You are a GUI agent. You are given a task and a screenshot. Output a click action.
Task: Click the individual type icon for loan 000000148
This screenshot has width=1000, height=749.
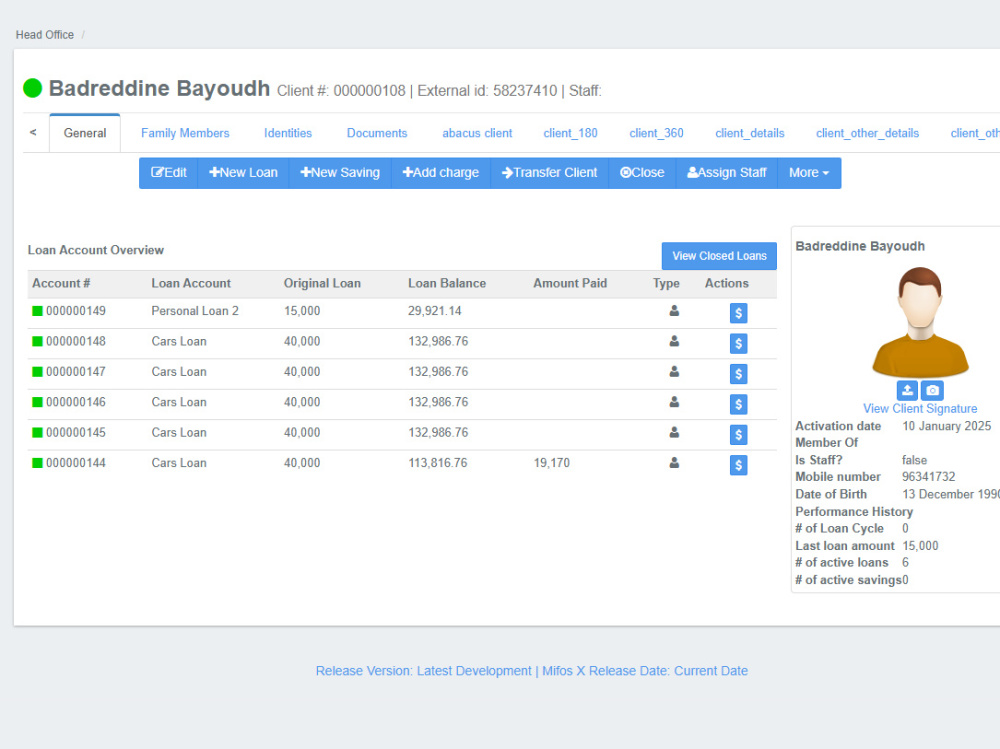click(x=674, y=341)
